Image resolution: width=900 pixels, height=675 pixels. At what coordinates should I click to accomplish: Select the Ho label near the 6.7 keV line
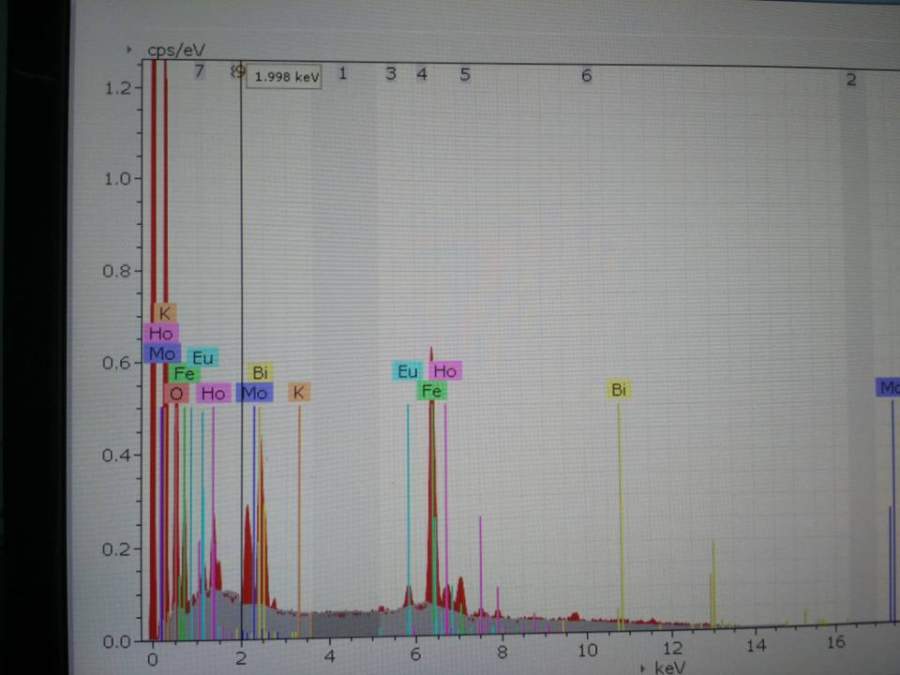(x=445, y=371)
